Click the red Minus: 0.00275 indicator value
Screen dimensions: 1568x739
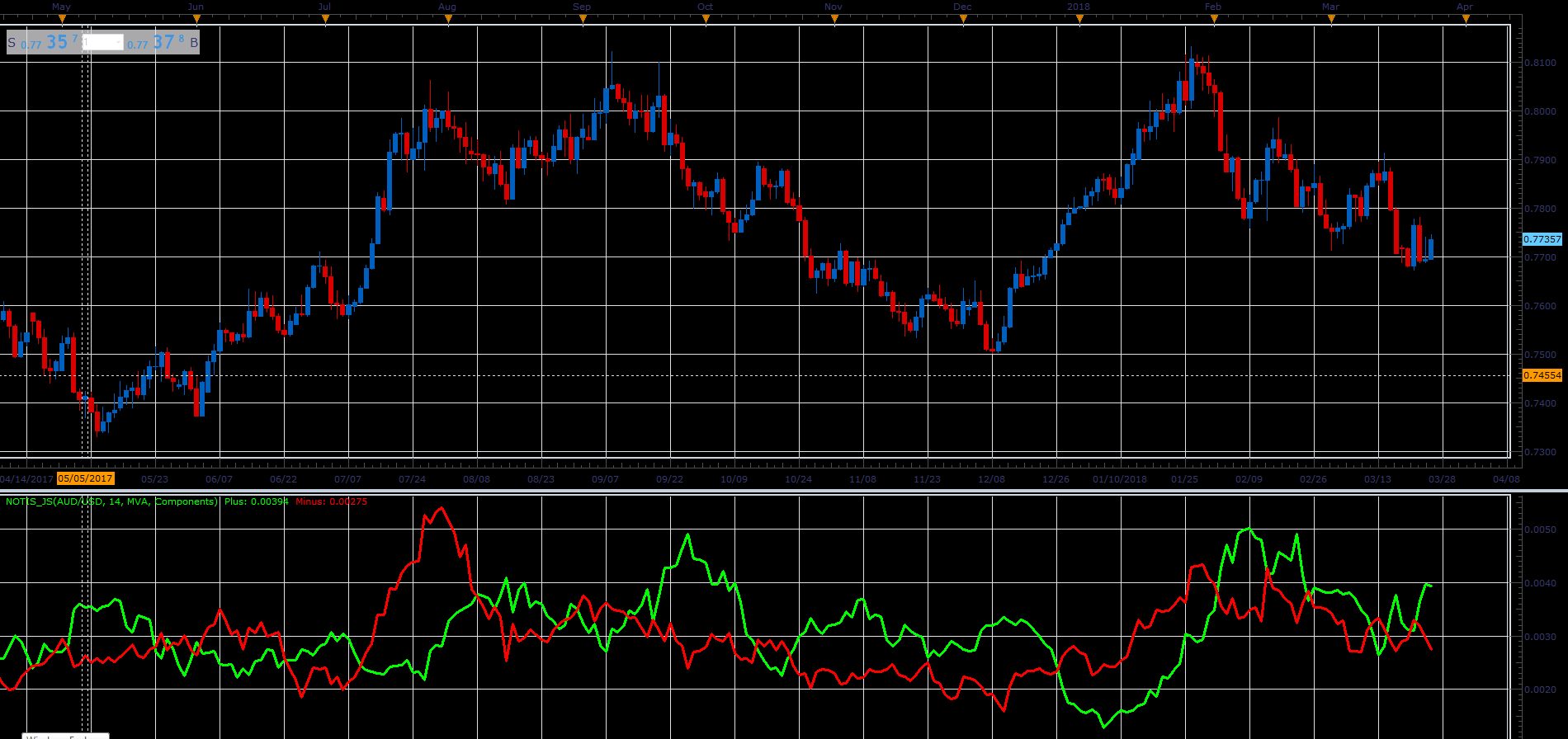pos(332,501)
